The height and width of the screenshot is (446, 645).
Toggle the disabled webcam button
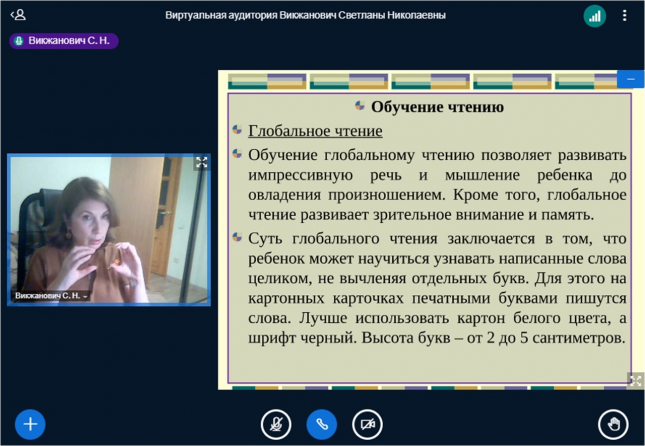[367, 424]
